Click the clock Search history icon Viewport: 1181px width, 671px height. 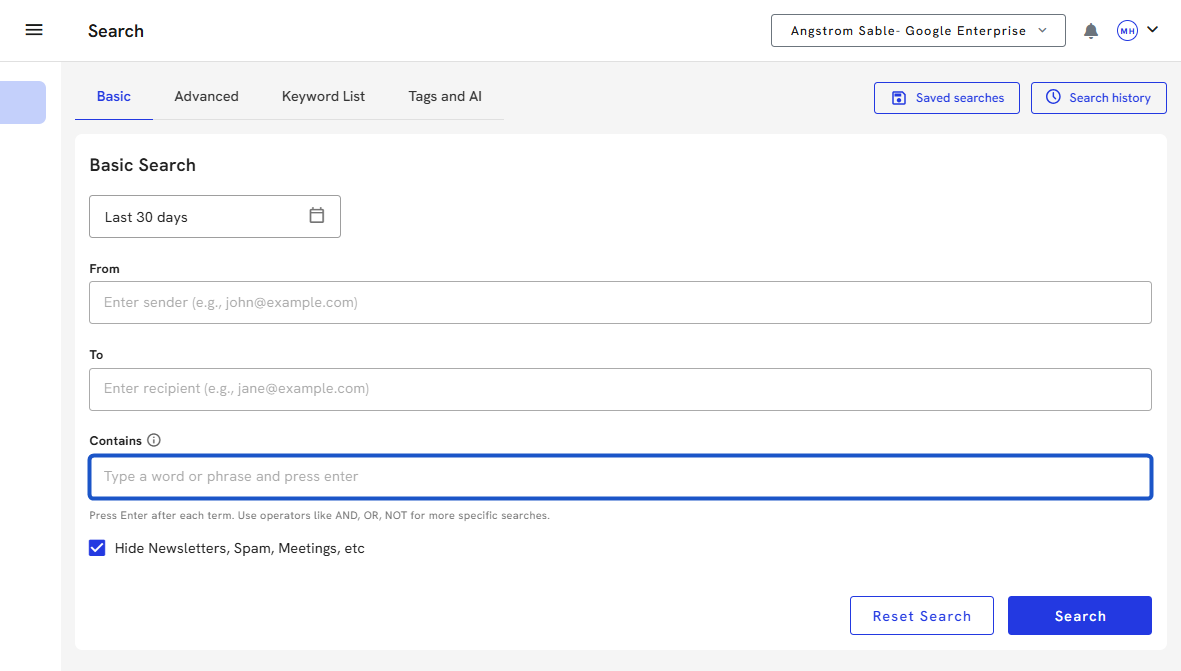(1053, 98)
